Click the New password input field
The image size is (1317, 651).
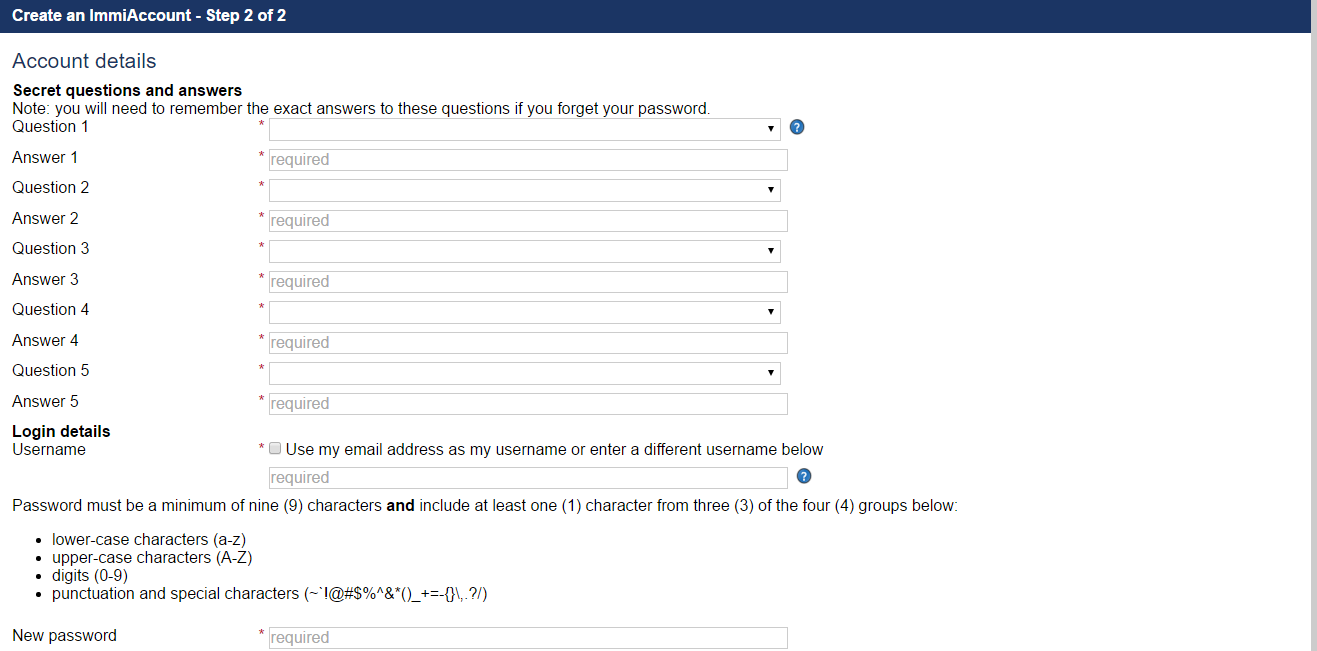pyautogui.click(x=527, y=637)
